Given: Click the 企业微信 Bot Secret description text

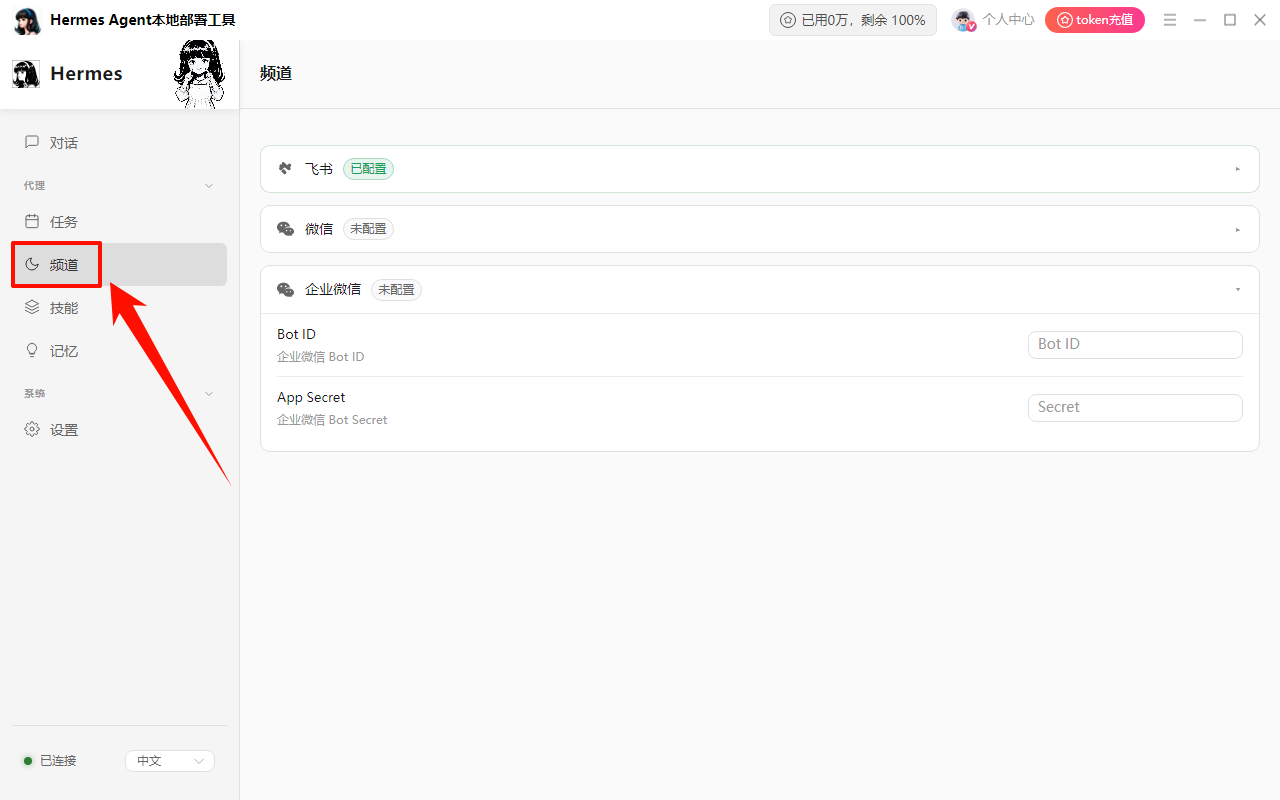Looking at the screenshot, I should pyautogui.click(x=332, y=420).
